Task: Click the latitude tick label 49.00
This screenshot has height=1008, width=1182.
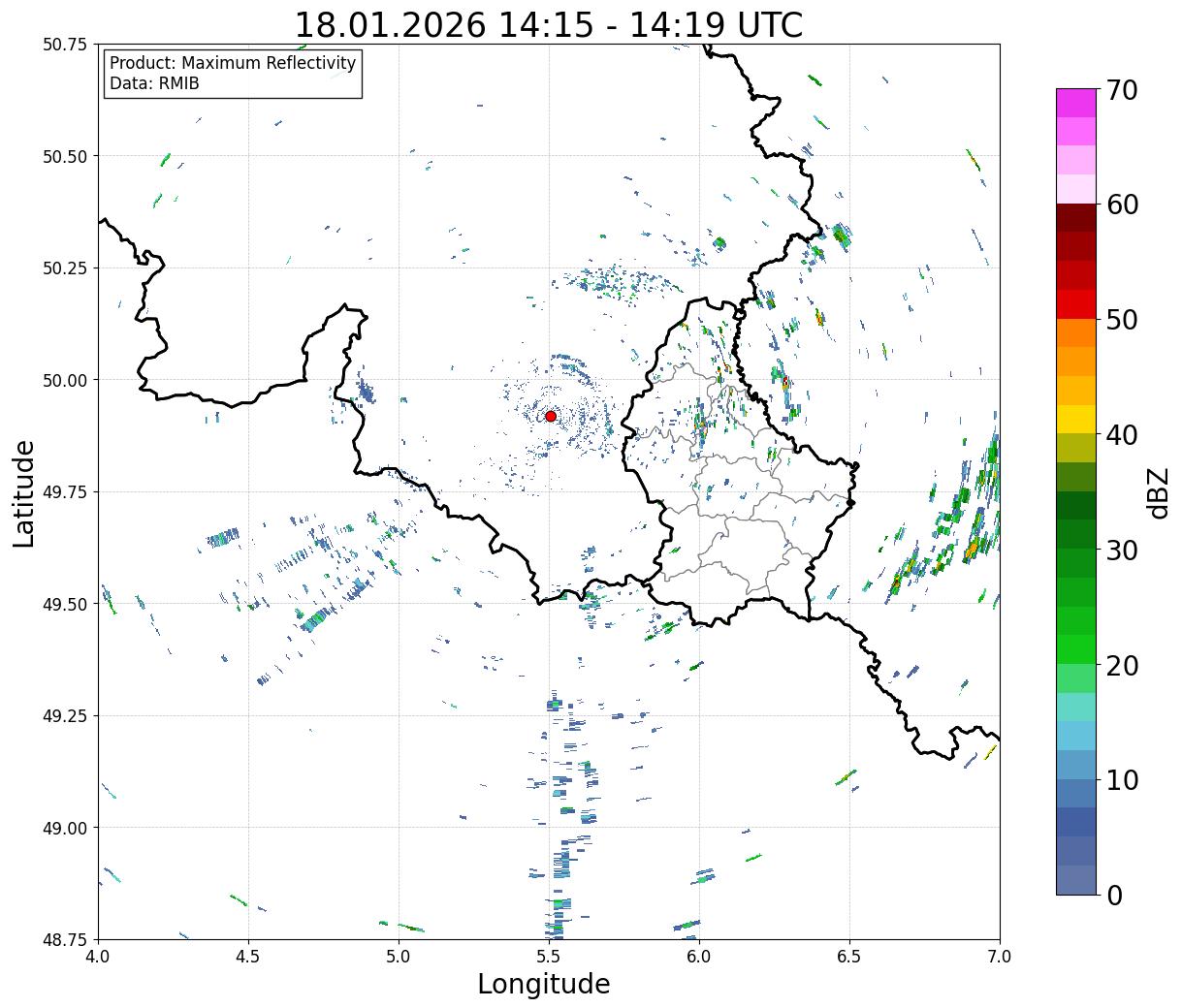Action: click(x=65, y=828)
